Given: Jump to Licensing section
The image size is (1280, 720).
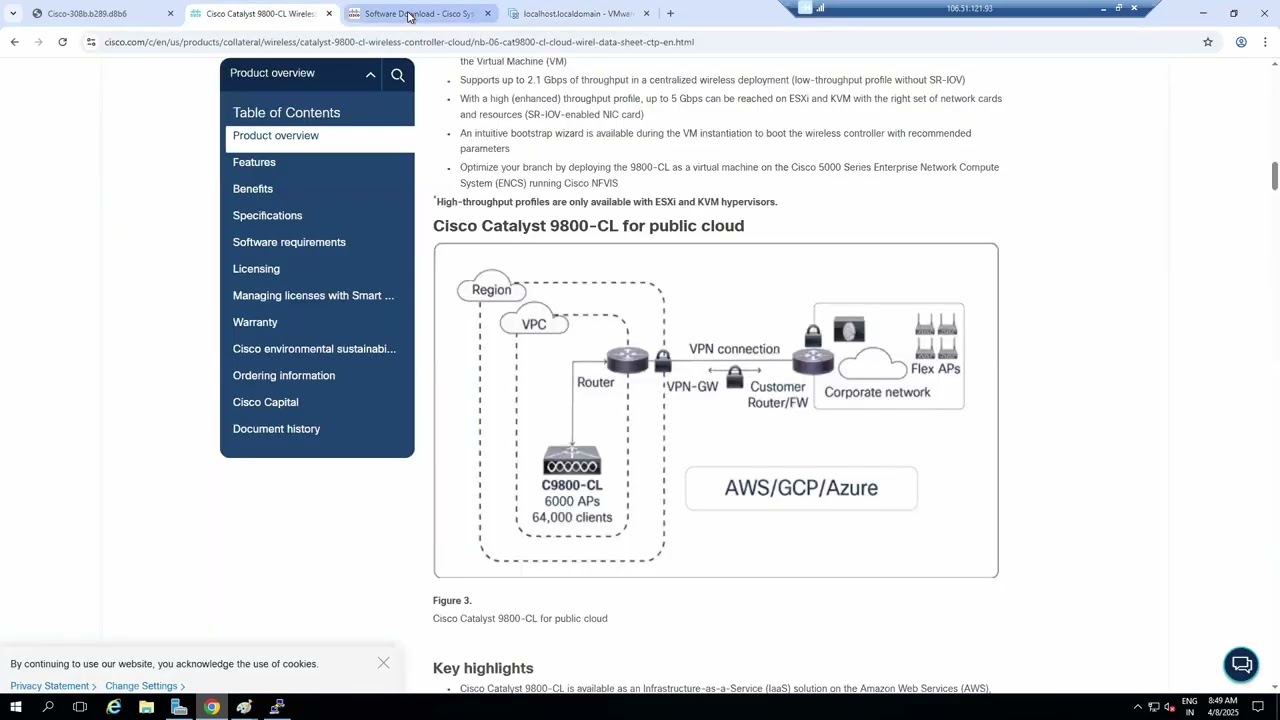Looking at the screenshot, I should tap(256, 269).
